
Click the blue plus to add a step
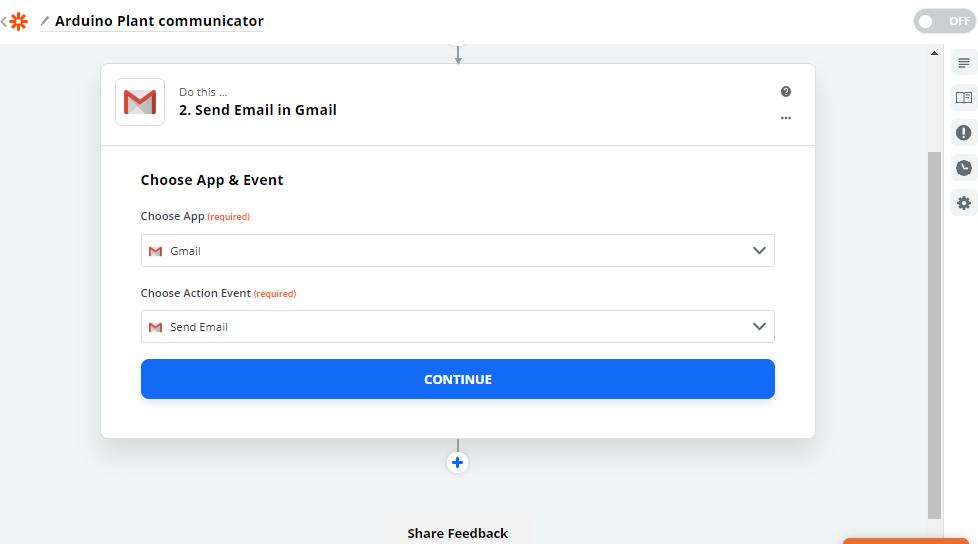tap(458, 463)
